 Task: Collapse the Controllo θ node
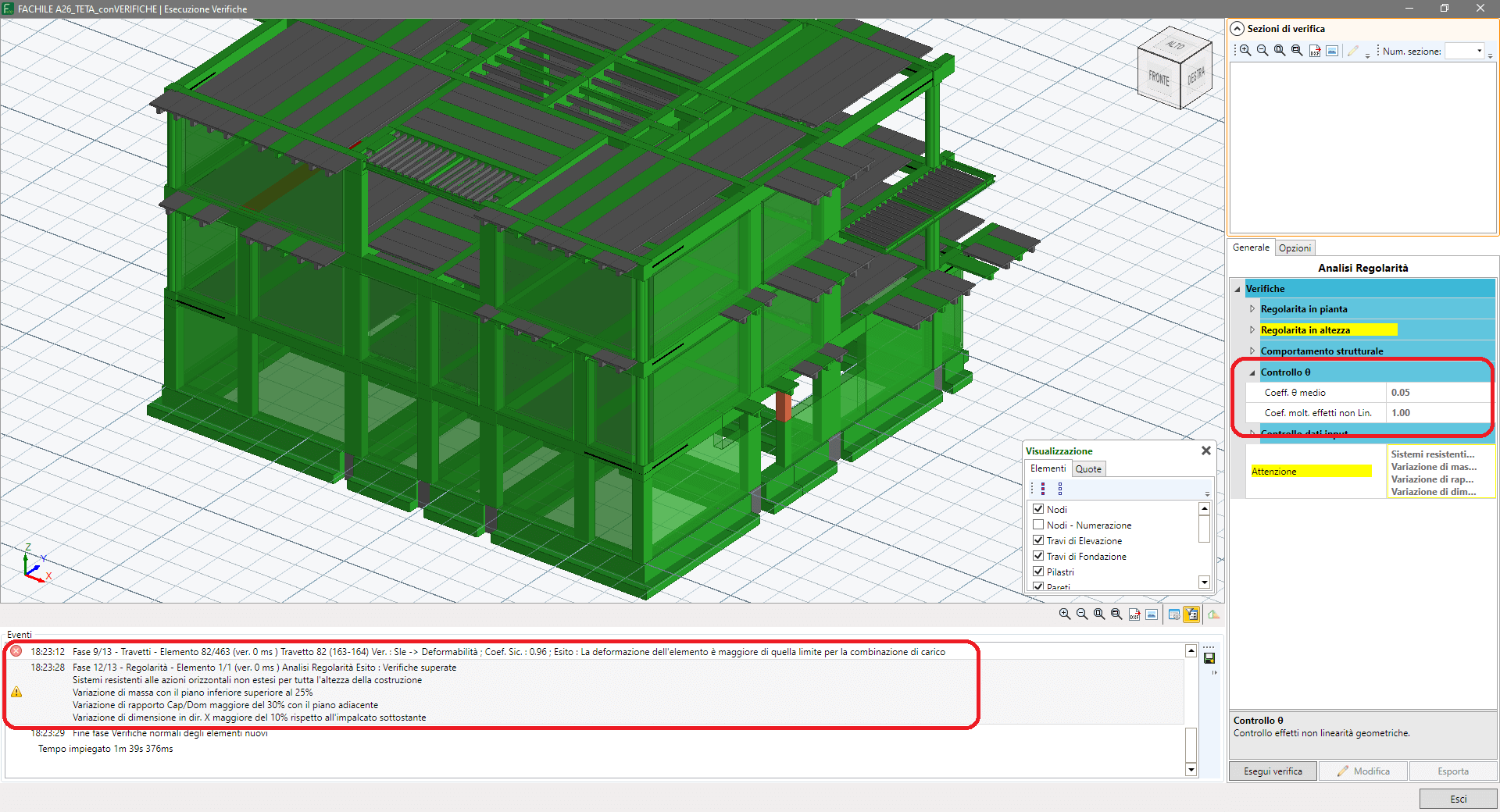(x=1252, y=372)
